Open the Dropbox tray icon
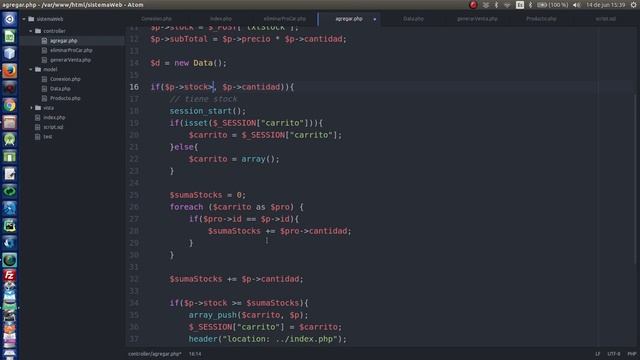The image size is (640, 360). 486,5
